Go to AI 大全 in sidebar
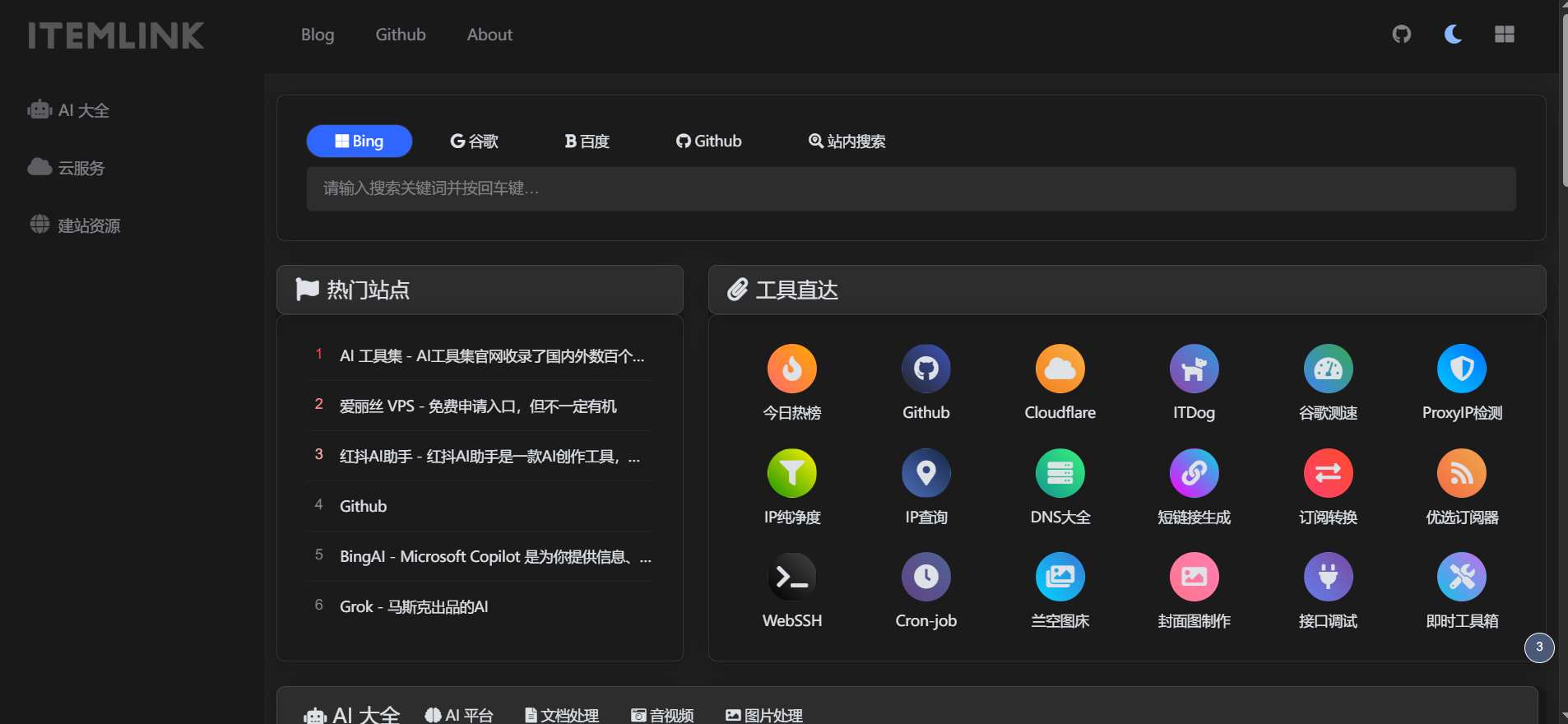This screenshot has width=1568, height=724. point(69,110)
